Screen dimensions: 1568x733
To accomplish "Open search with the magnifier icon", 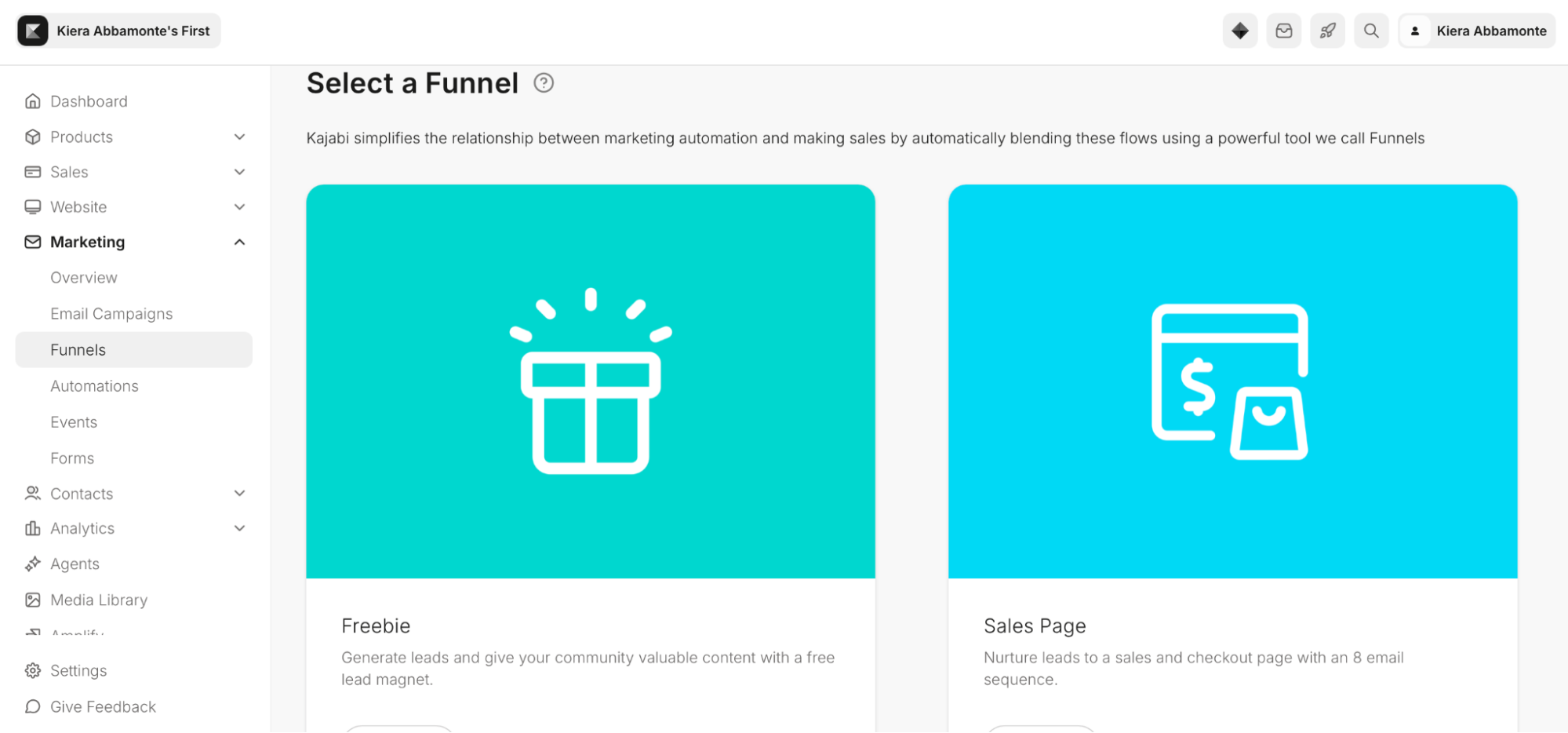I will click(1370, 31).
